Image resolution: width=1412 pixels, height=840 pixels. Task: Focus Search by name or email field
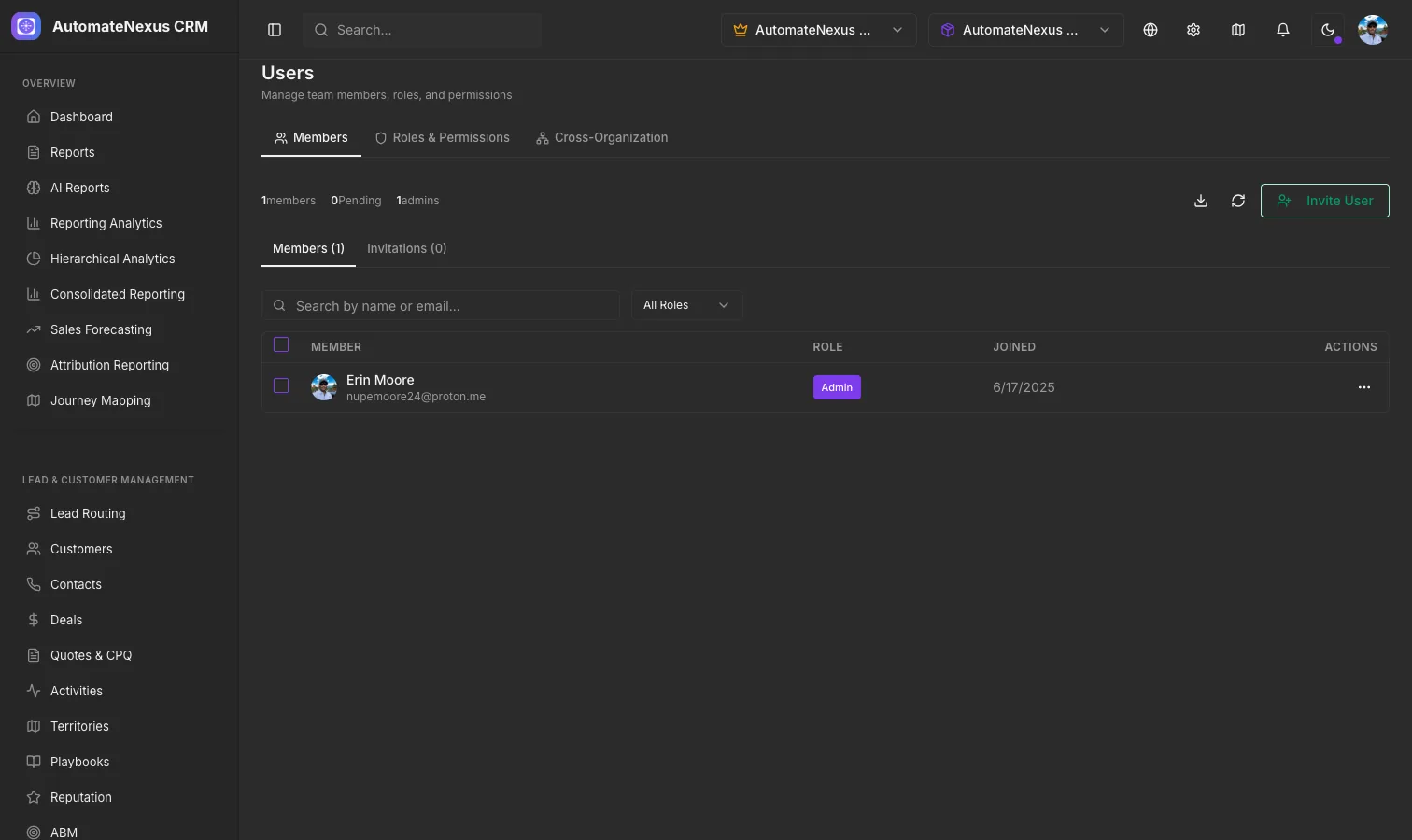441,305
